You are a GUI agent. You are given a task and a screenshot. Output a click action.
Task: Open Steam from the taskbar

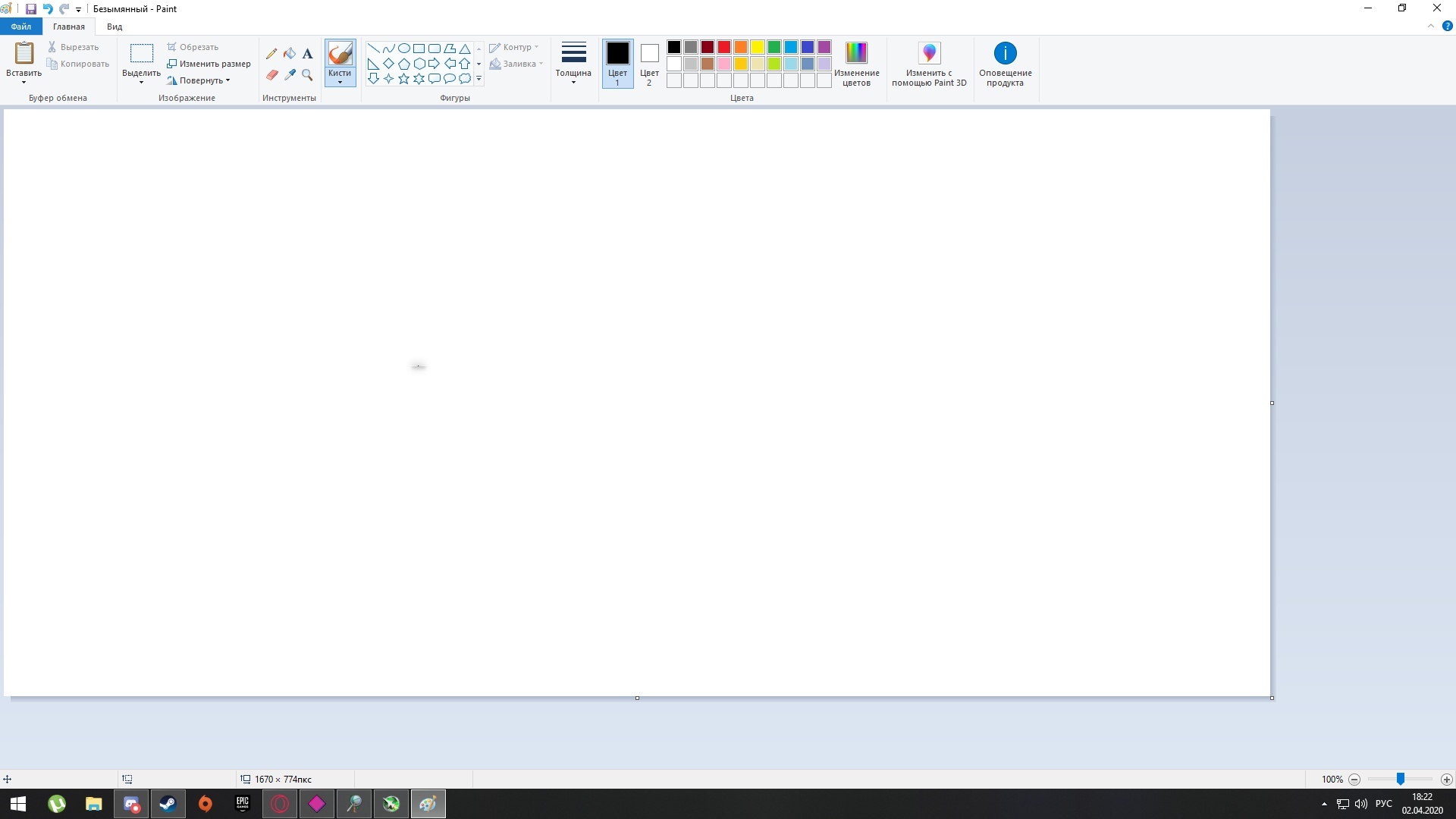168,804
